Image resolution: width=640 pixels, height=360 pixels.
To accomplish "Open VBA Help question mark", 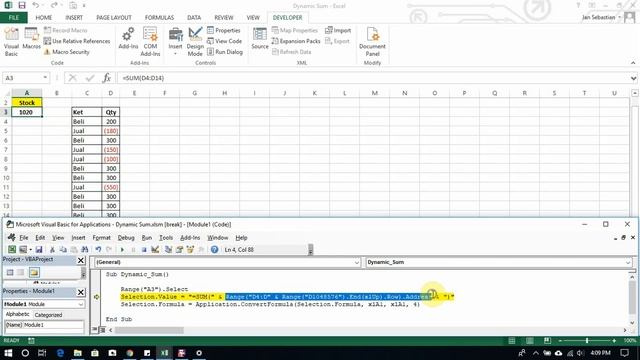I will click(x=214, y=249).
